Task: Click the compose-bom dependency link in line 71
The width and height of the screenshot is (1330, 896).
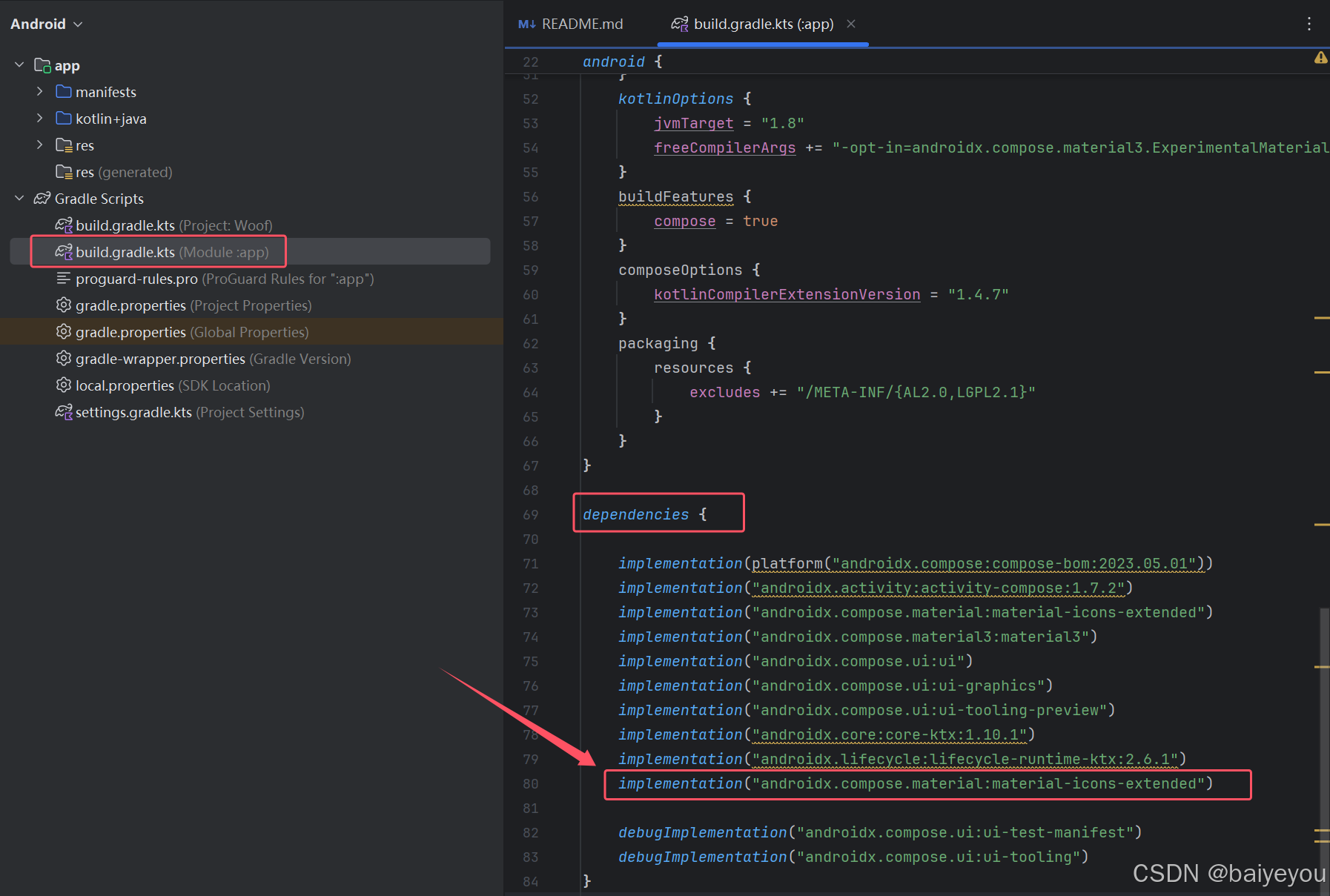Action: point(1016,563)
